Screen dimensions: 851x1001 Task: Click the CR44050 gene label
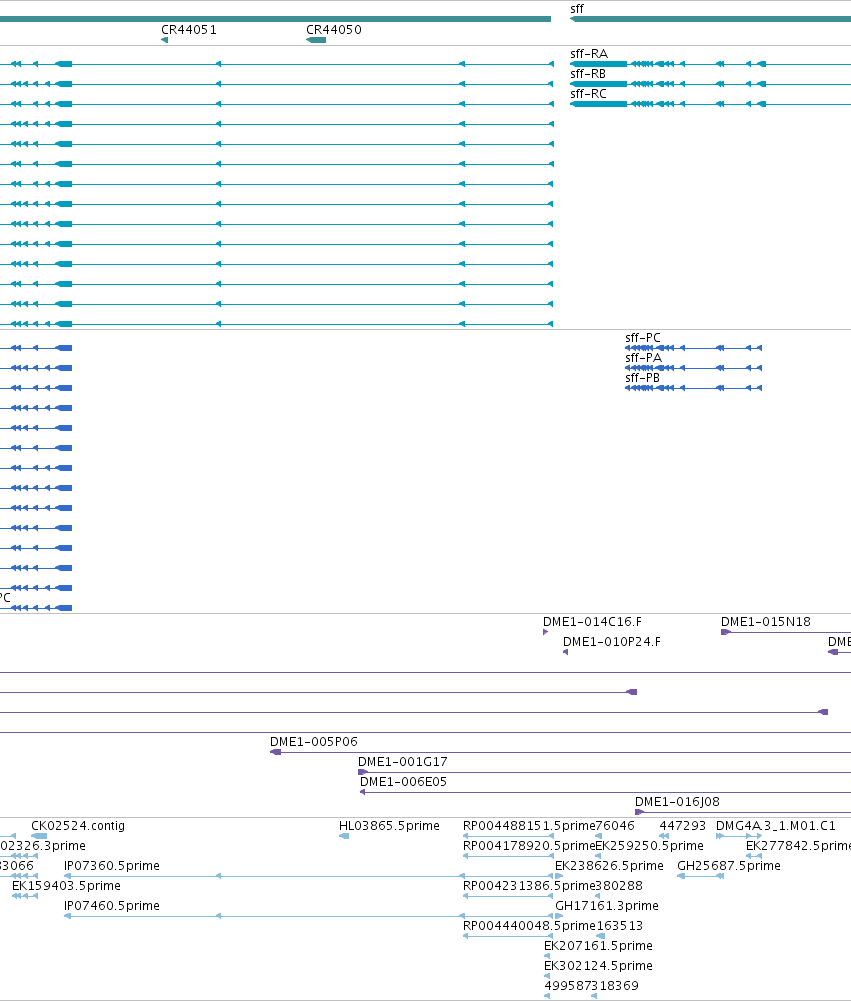tap(333, 30)
